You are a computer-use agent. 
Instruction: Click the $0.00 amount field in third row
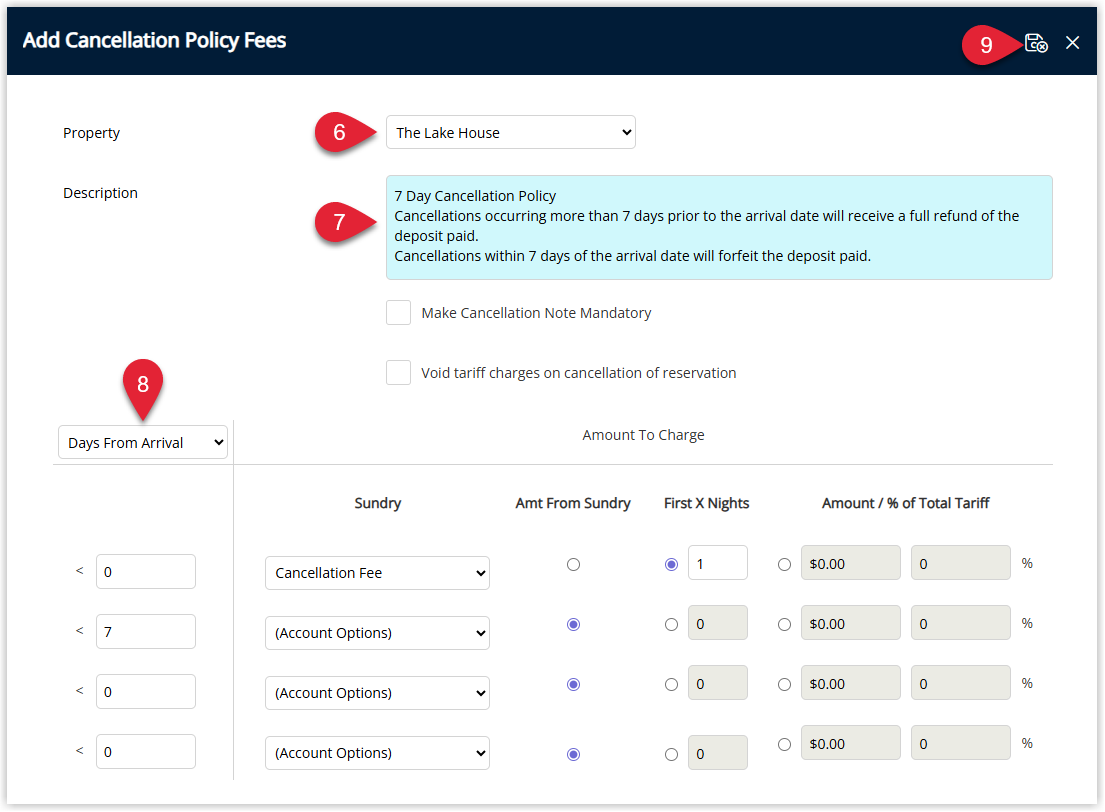851,682
